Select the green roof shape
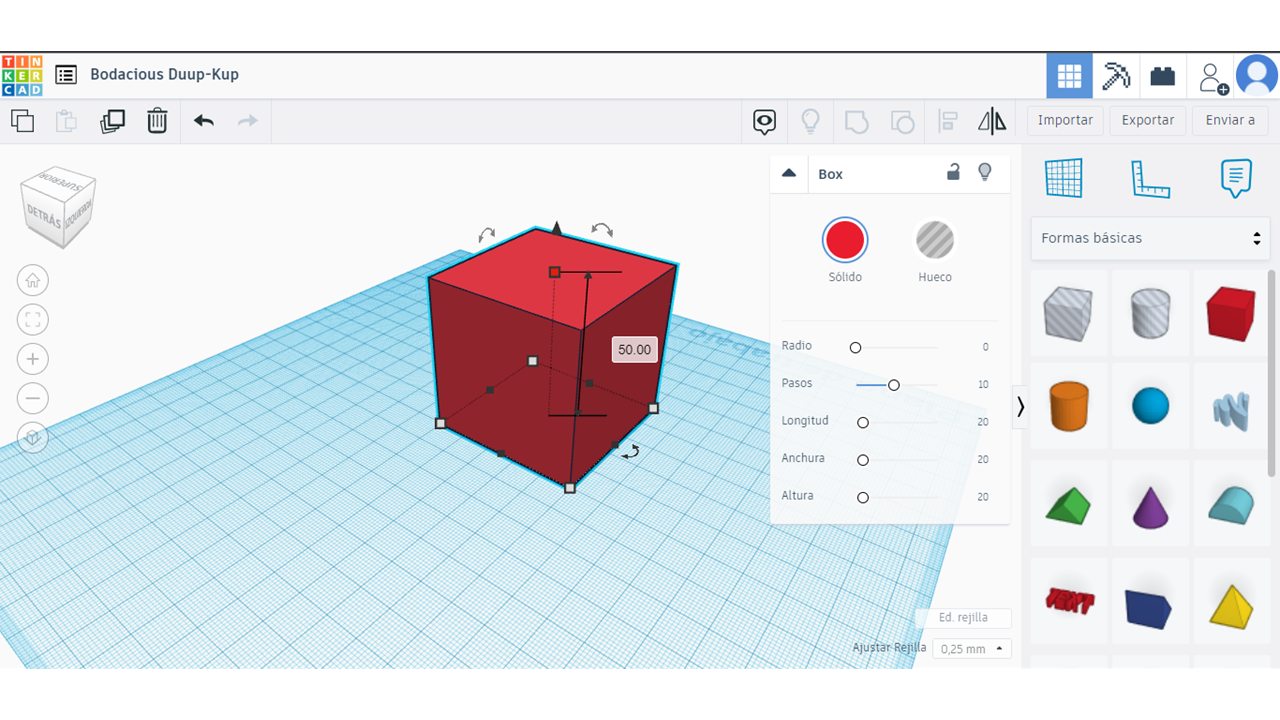Screen dimensions: 1280x720 click(1068, 505)
